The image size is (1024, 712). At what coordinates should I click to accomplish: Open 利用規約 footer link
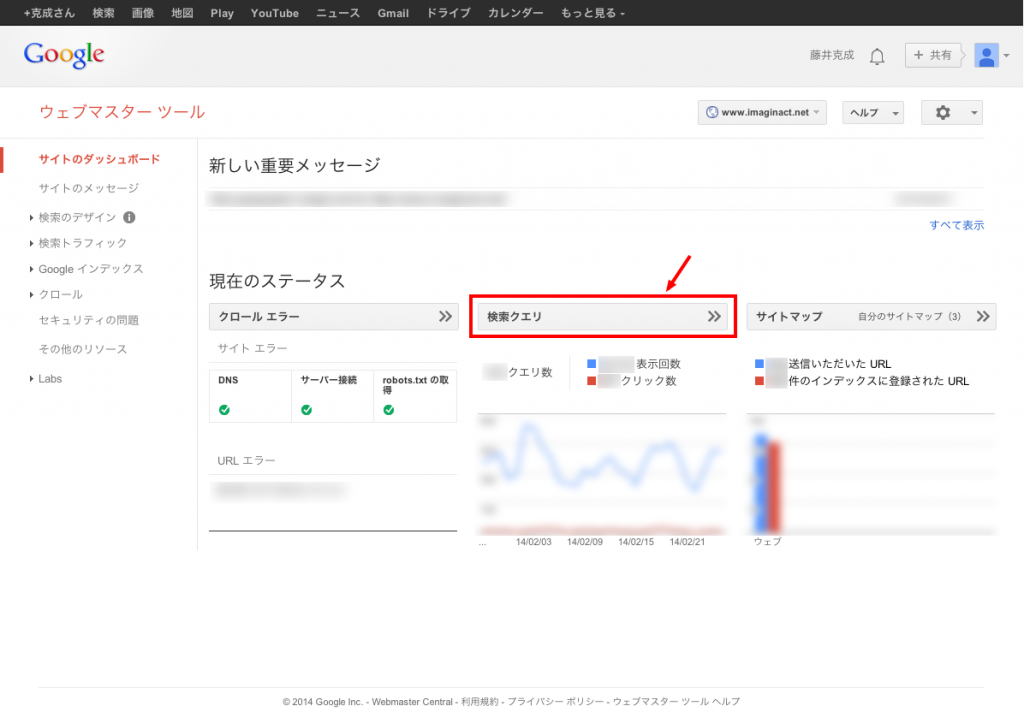pos(479,702)
